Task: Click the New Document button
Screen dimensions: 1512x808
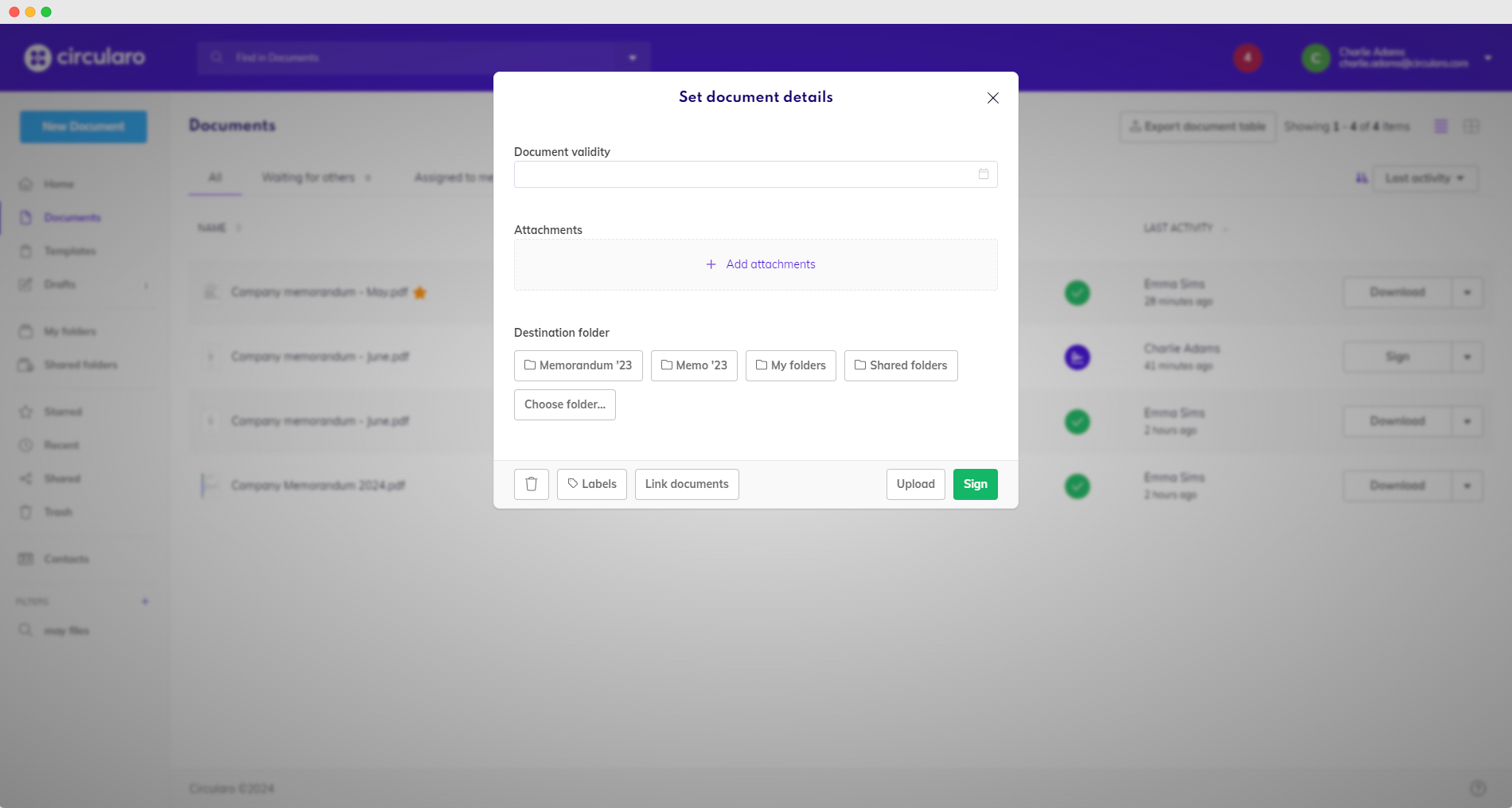Action: tap(84, 127)
